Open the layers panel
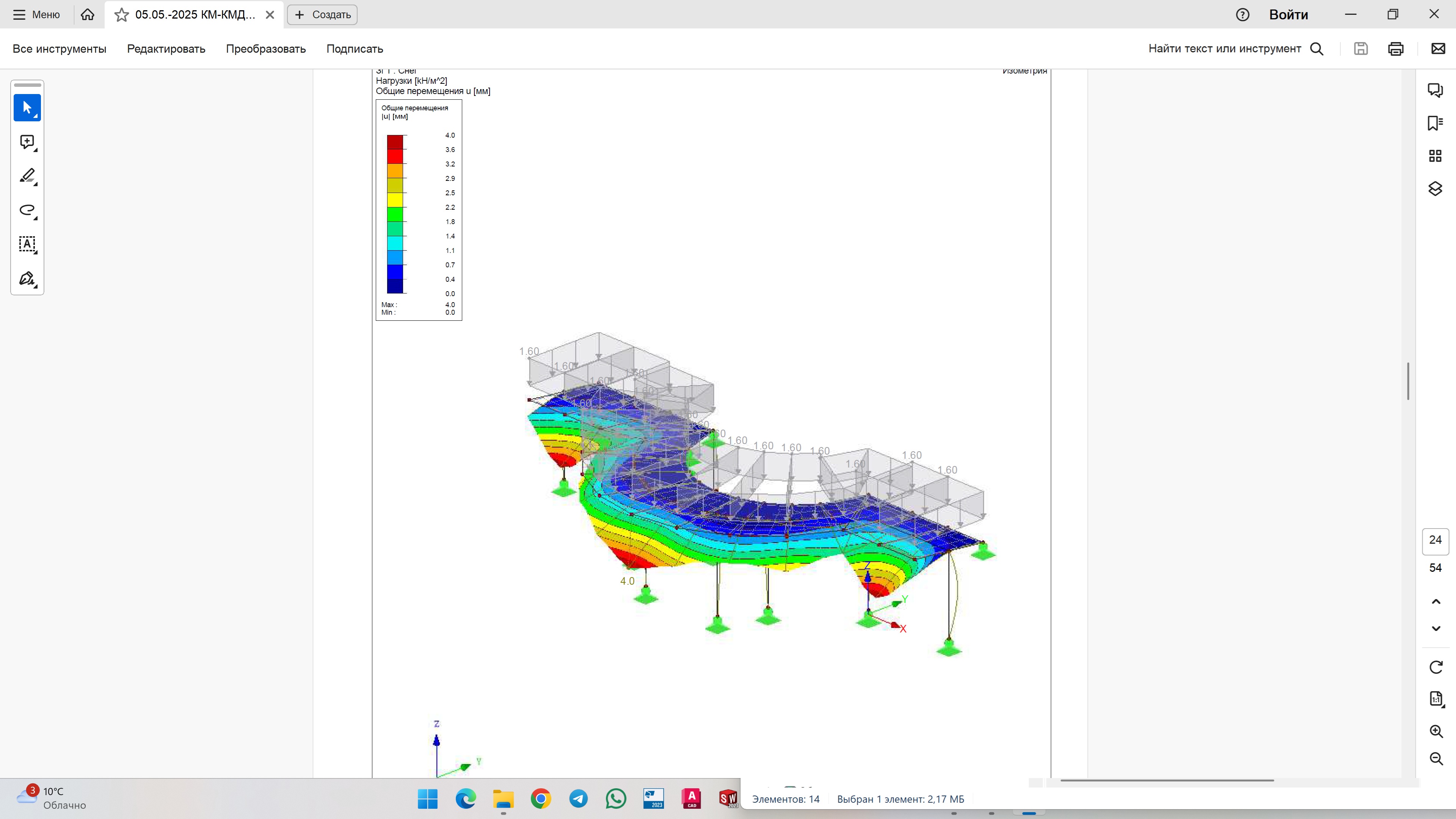Image resolution: width=1456 pixels, height=819 pixels. [x=1435, y=188]
